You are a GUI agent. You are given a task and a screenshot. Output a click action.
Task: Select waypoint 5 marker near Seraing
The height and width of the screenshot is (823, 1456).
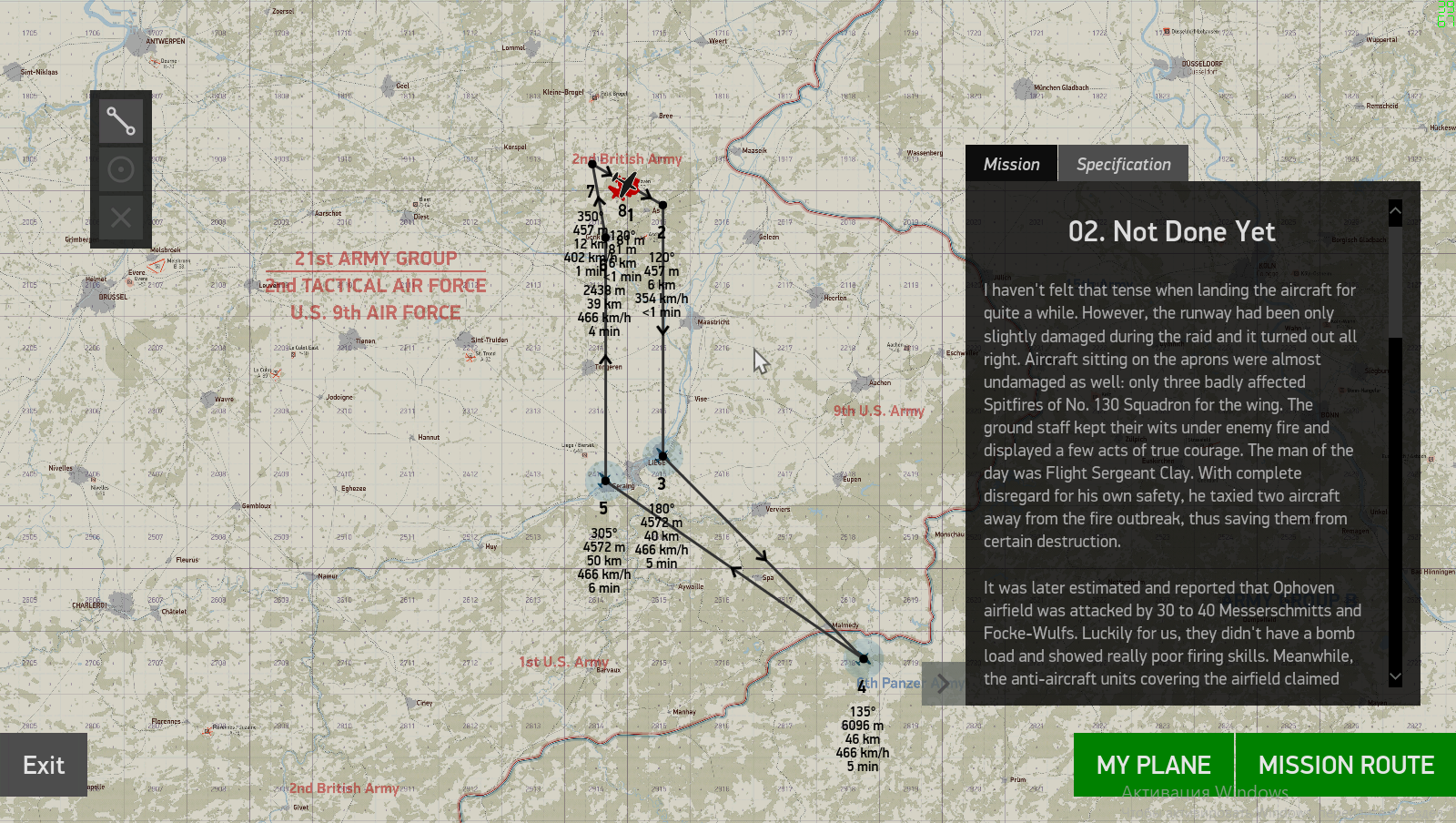pyautogui.click(x=605, y=481)
